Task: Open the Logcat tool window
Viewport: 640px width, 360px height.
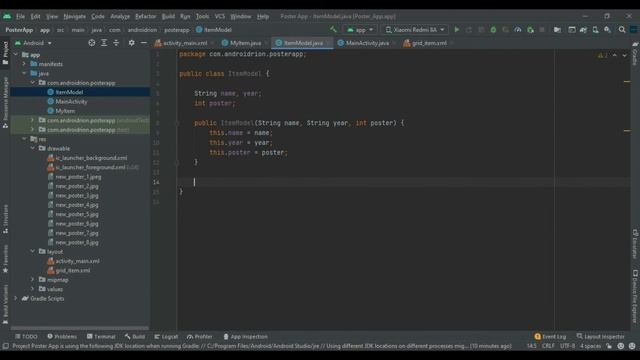Action: (166, 337)
